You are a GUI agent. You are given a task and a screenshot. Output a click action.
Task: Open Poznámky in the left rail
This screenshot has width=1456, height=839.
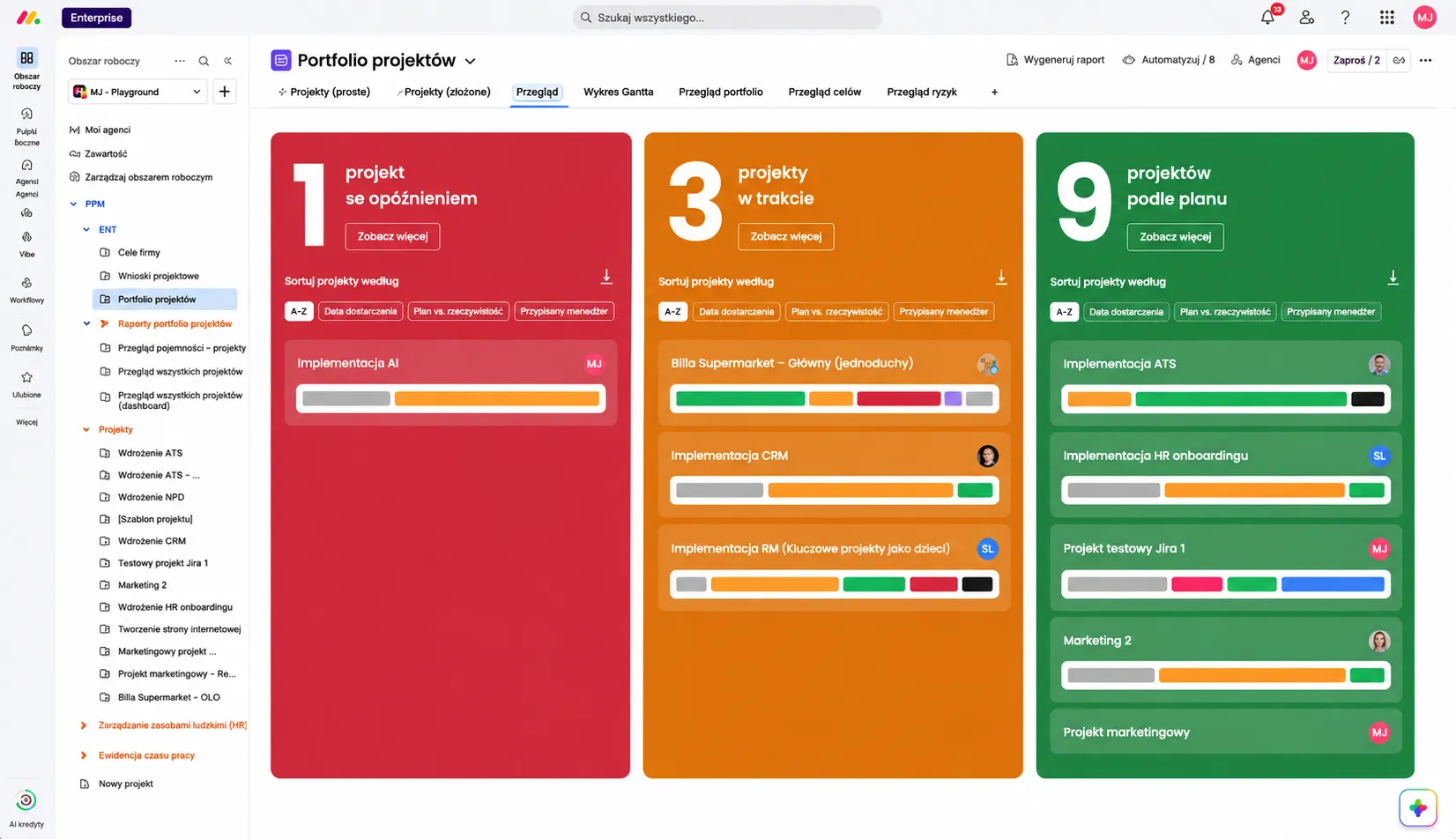pos(26,338)
